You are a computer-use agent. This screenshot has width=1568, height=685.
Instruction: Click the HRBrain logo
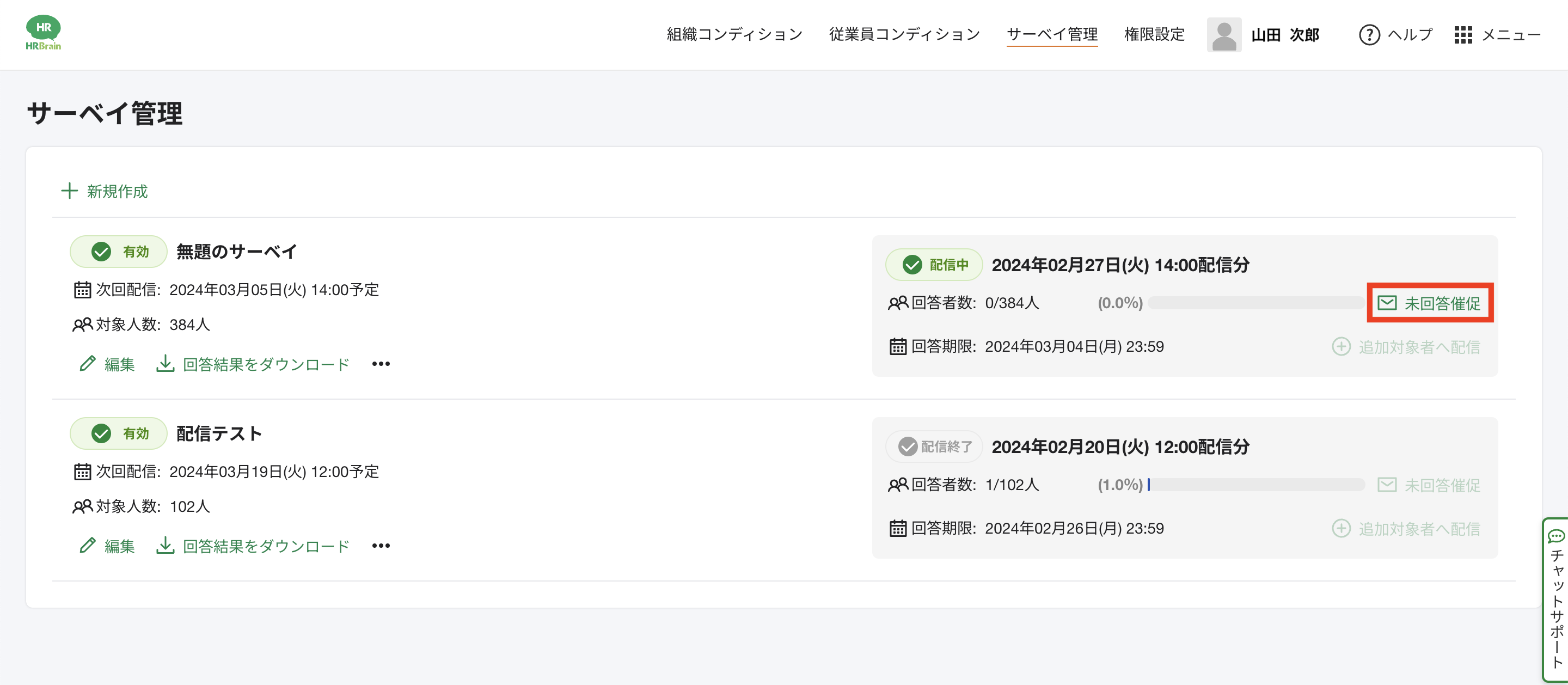[x=43, y=33]
